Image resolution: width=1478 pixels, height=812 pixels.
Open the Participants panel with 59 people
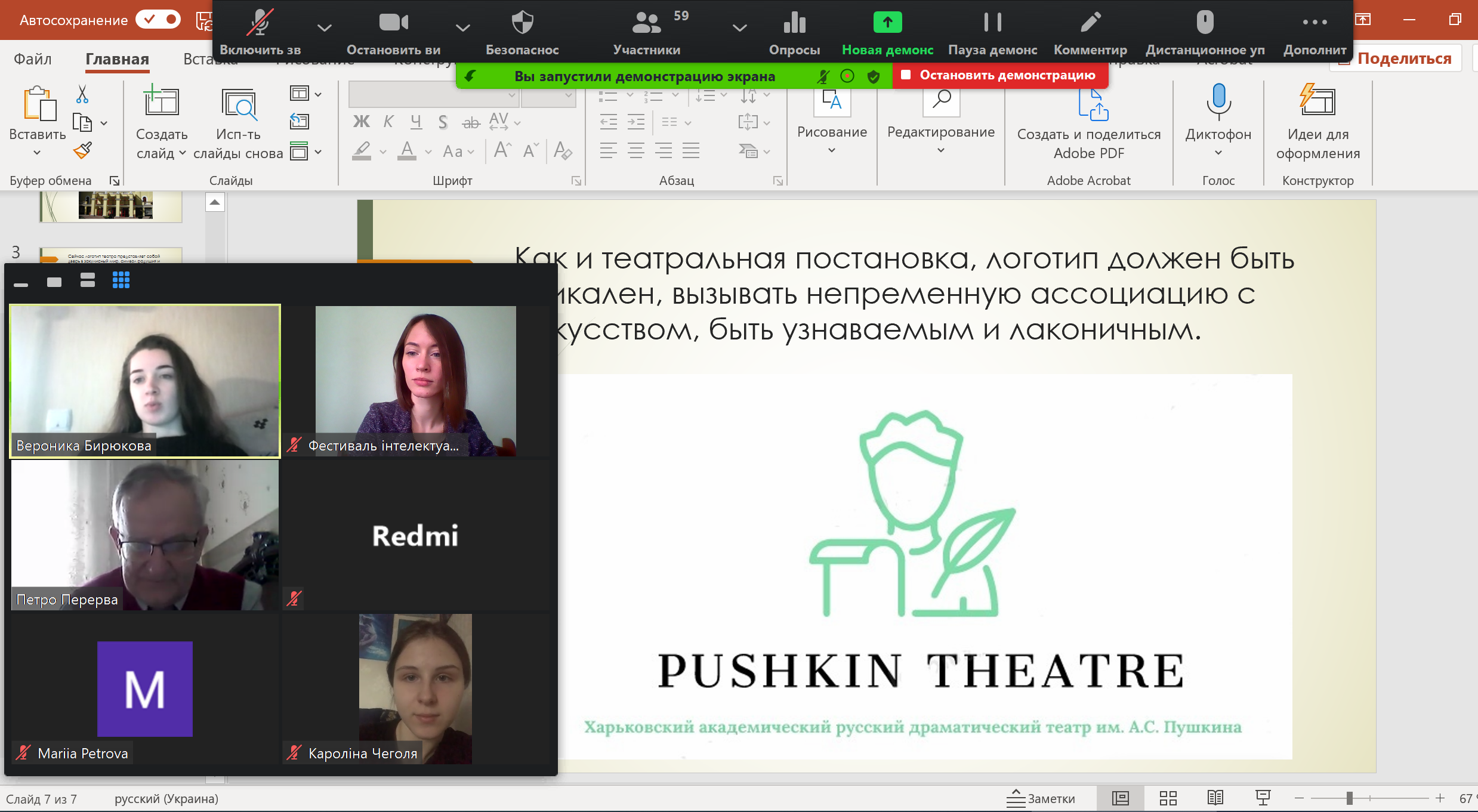[x=647, y=31]
